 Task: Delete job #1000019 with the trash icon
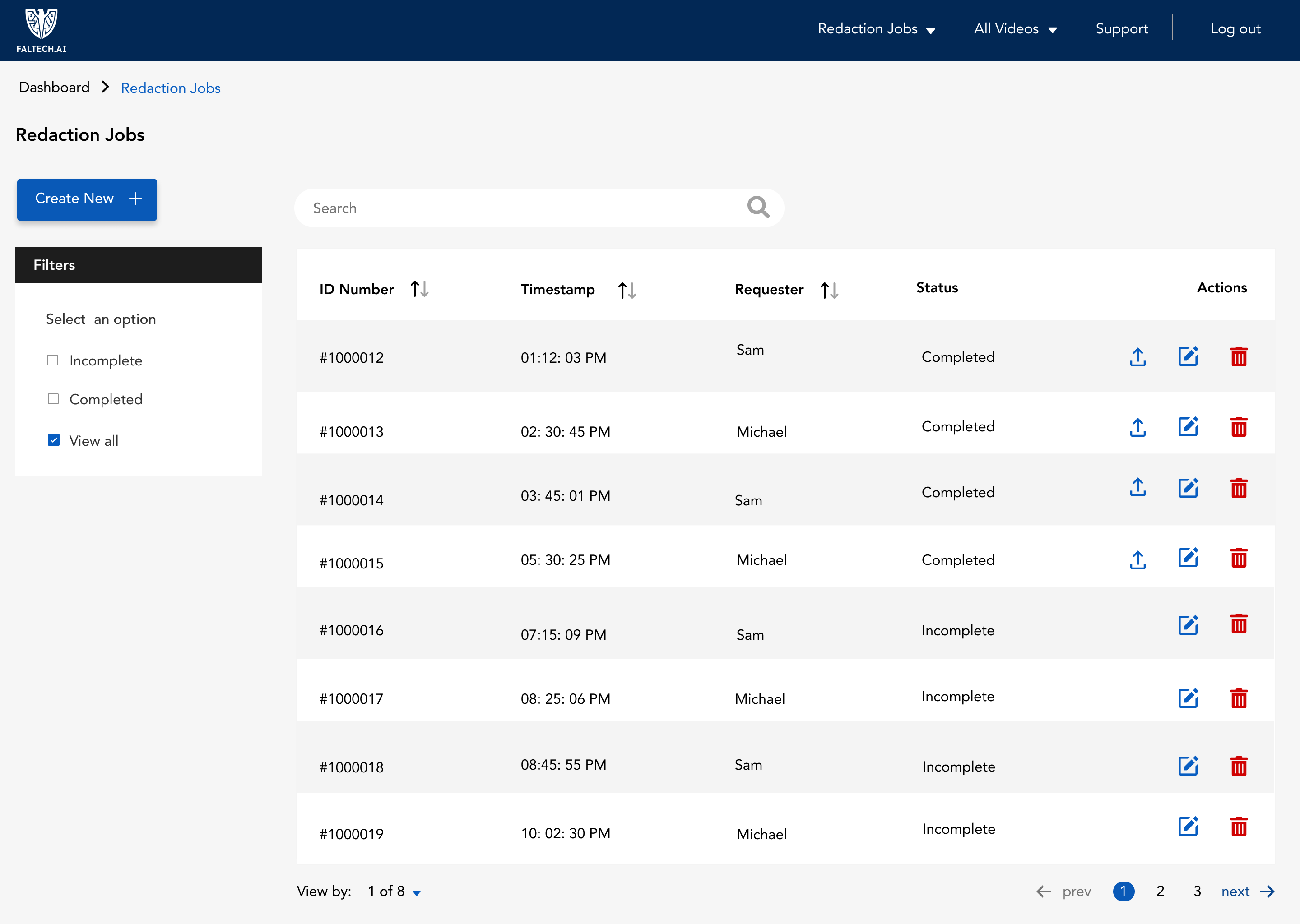[x=1239, y=826]
